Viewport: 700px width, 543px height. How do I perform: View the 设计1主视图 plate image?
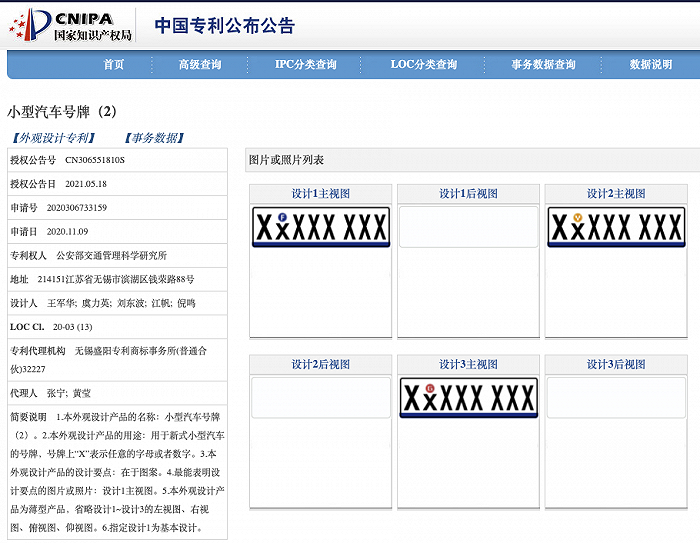point(321,227)
